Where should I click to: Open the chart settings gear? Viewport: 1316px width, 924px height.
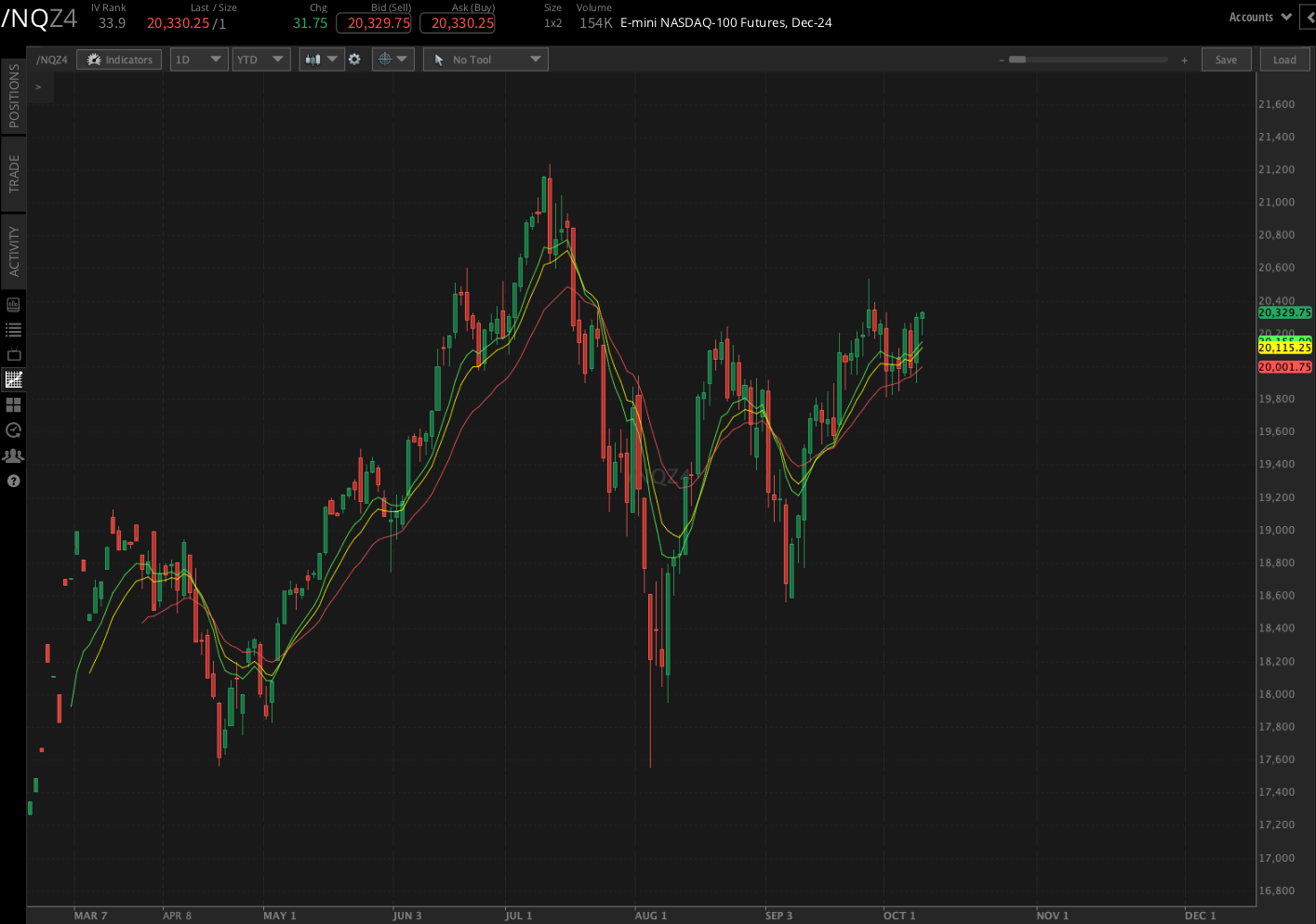pyautogui.click(x=354, y=59)
